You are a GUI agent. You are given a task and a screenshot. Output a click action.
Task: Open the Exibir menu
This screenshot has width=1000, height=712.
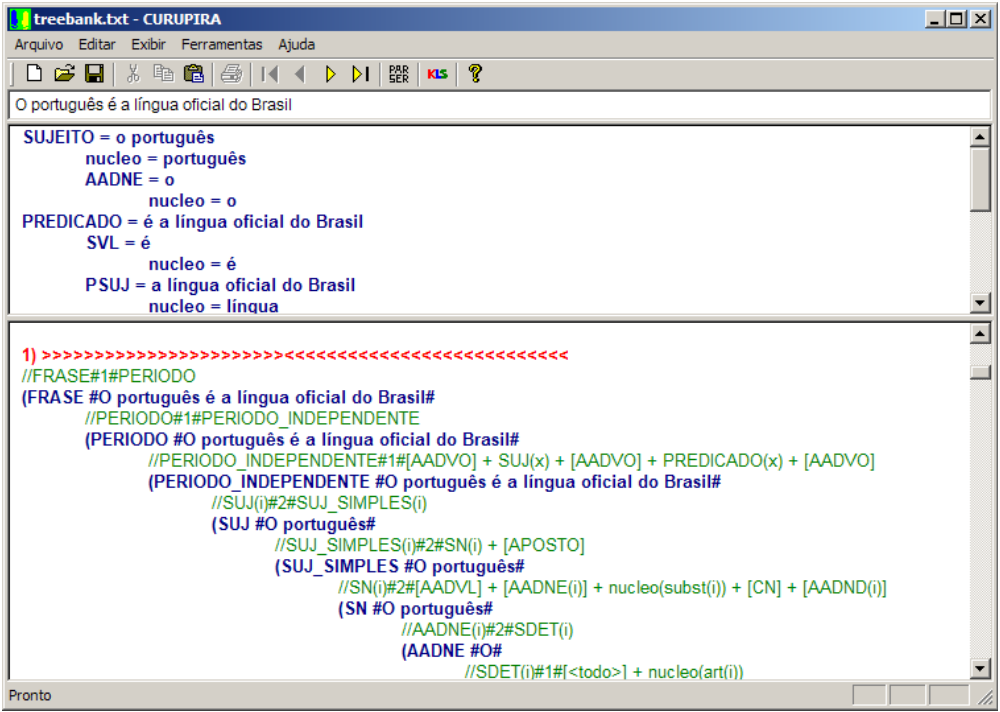point(149,44)
